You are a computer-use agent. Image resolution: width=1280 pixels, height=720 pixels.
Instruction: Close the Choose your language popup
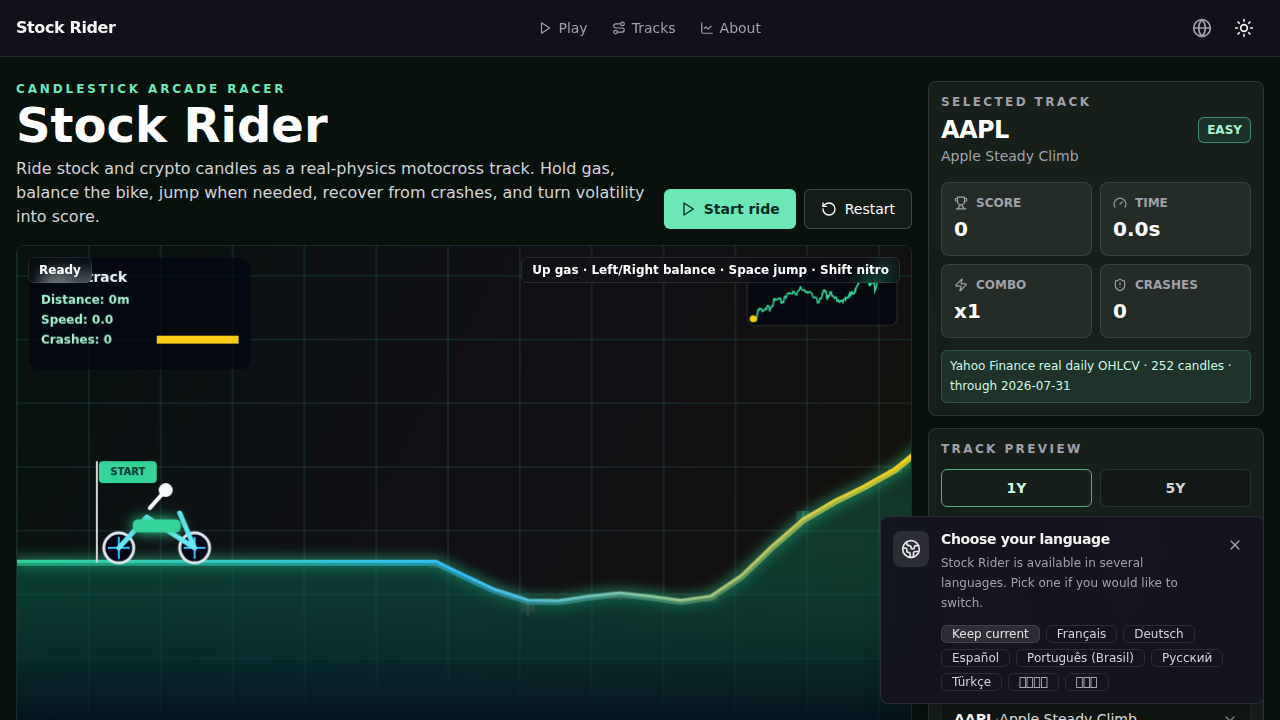(1235, 545)
